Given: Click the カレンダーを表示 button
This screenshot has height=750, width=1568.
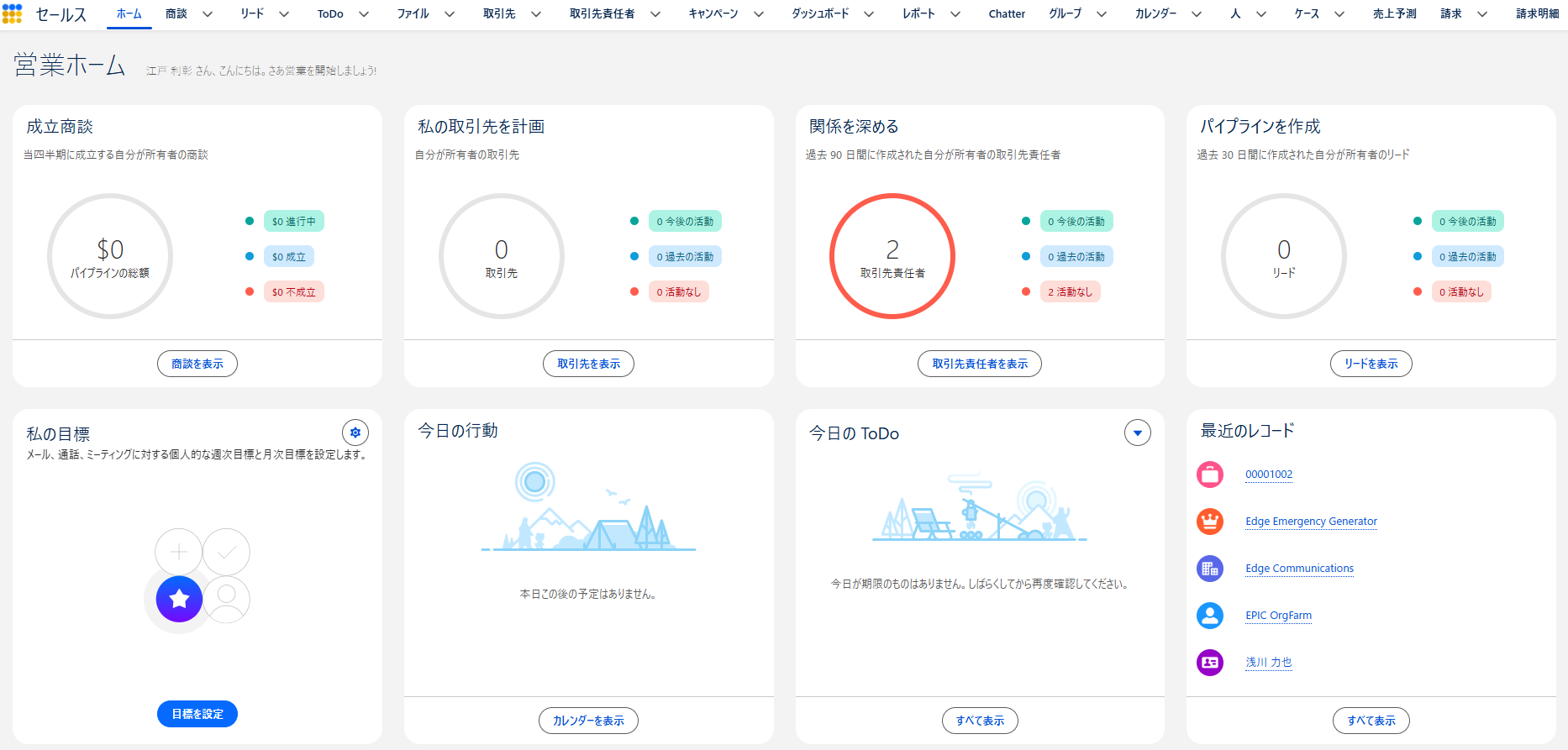Looking at the screenshot, I should [588, 721].
